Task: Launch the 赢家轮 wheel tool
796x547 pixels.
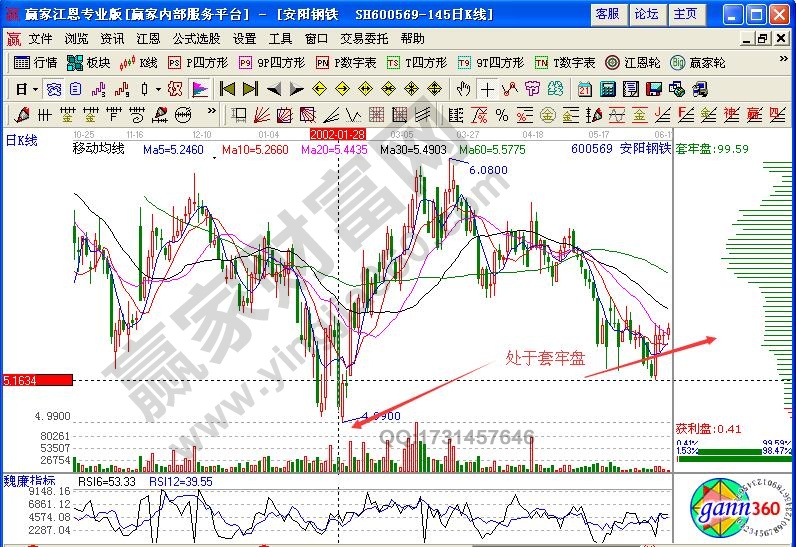Action: [697, 62]
